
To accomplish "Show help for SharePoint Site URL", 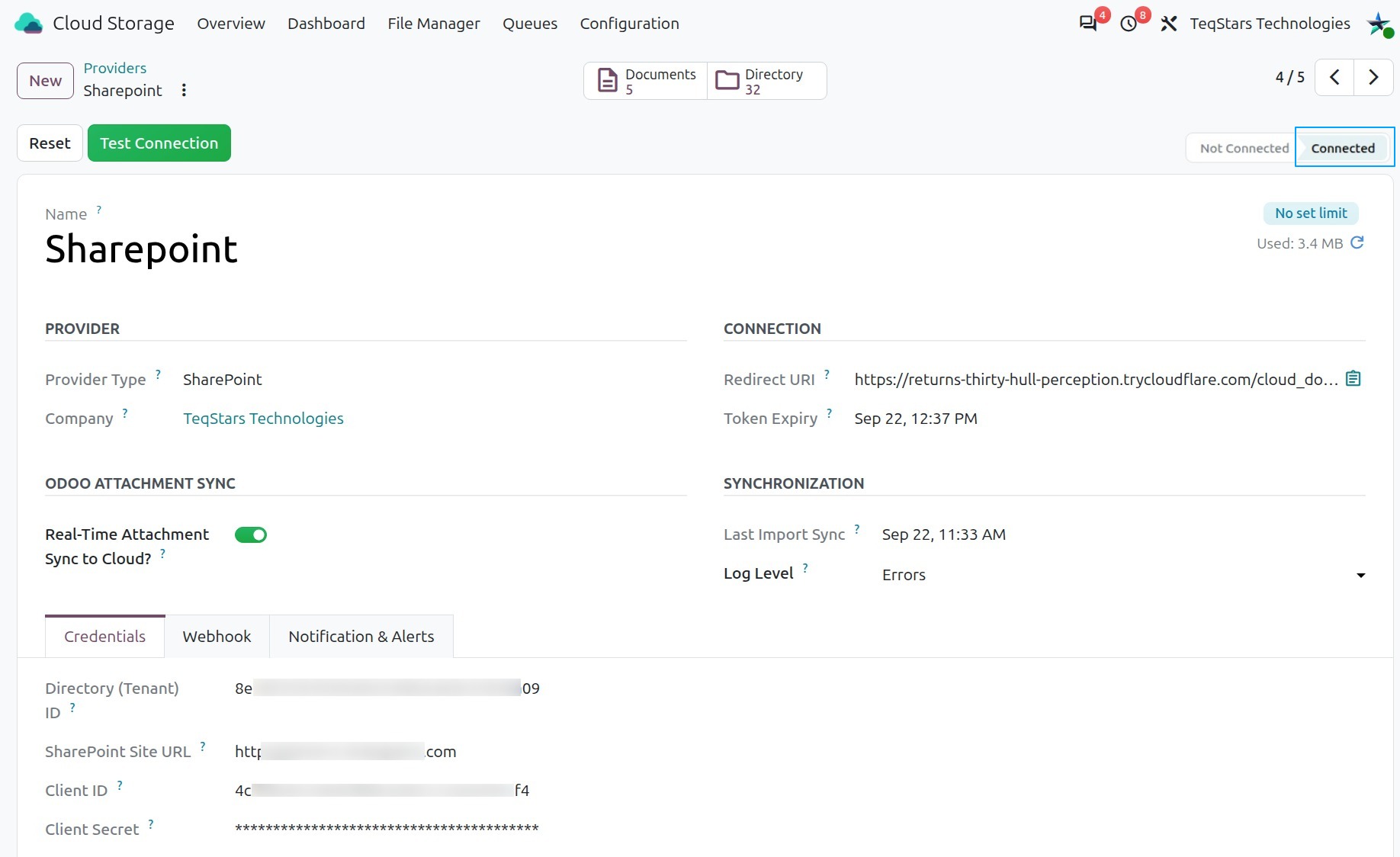I will [x=203, y=746].
